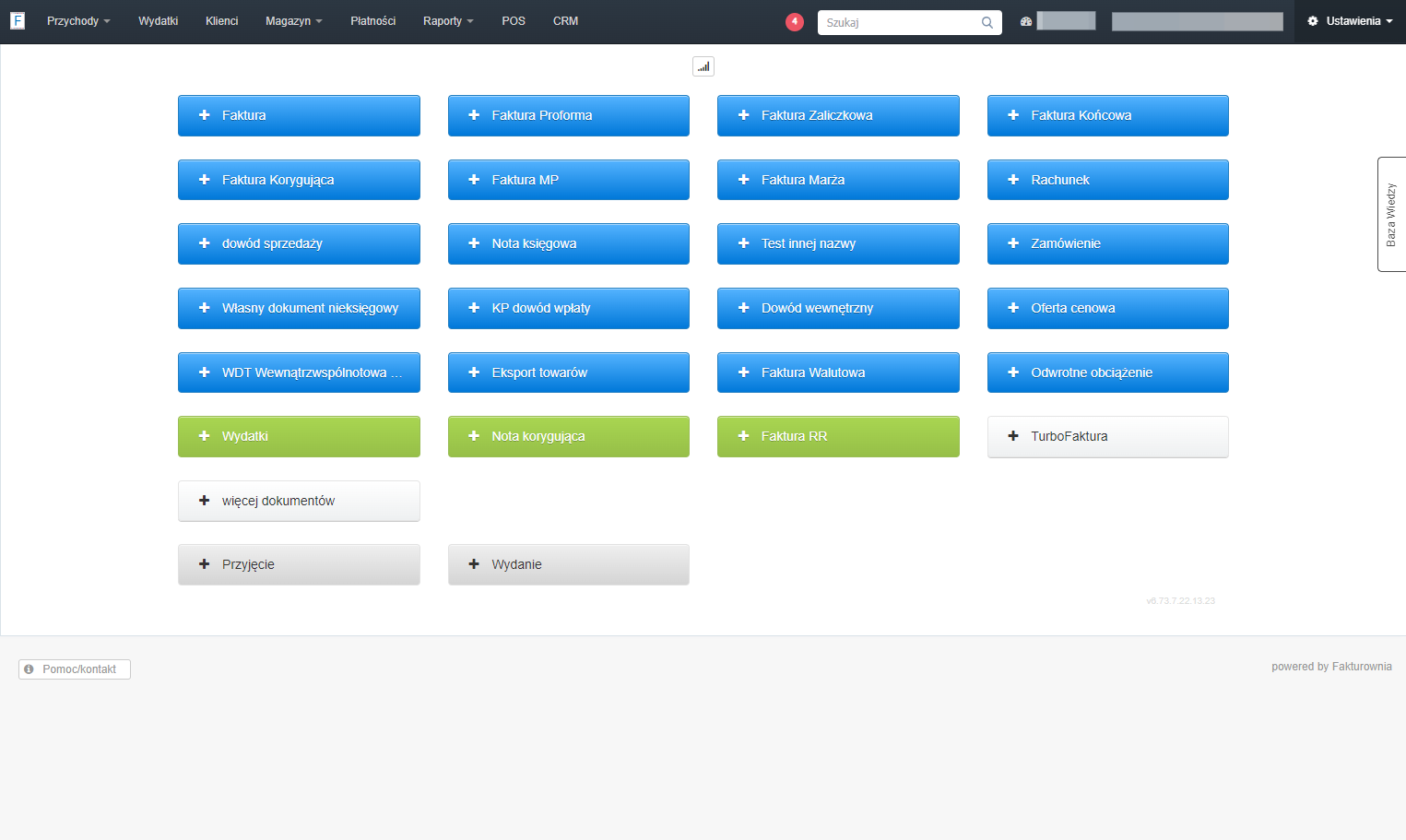
Task: Create a Faktura Walutowa
Action: pyautogui.click(x=838, y=373)
